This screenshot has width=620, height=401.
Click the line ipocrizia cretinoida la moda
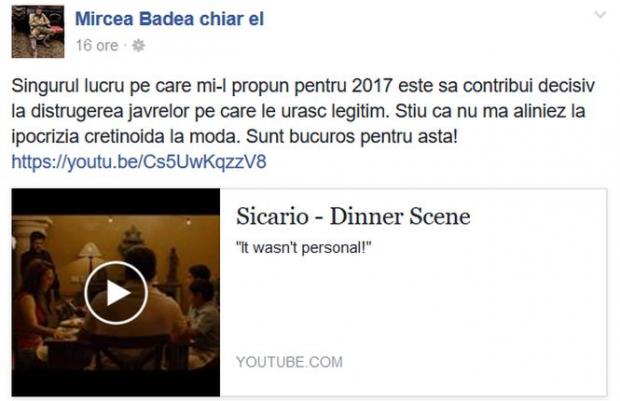pos(126,137)
